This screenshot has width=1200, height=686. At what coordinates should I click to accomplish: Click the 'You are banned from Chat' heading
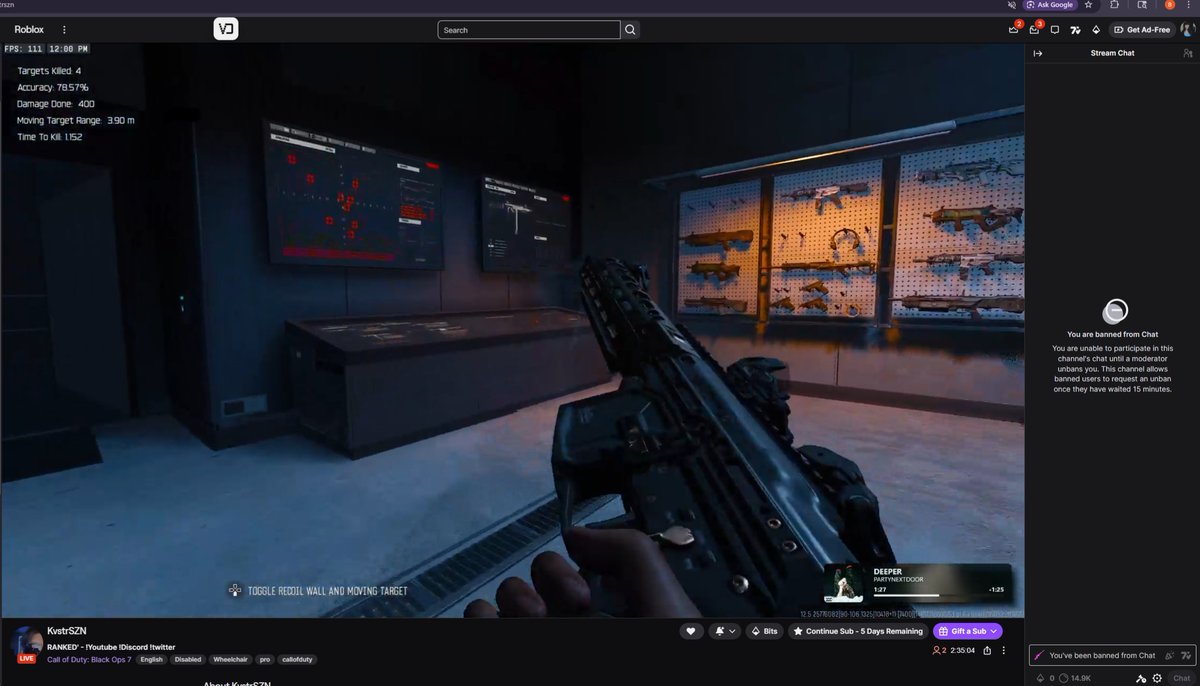pyautogui.click(x=1112, y=335)
